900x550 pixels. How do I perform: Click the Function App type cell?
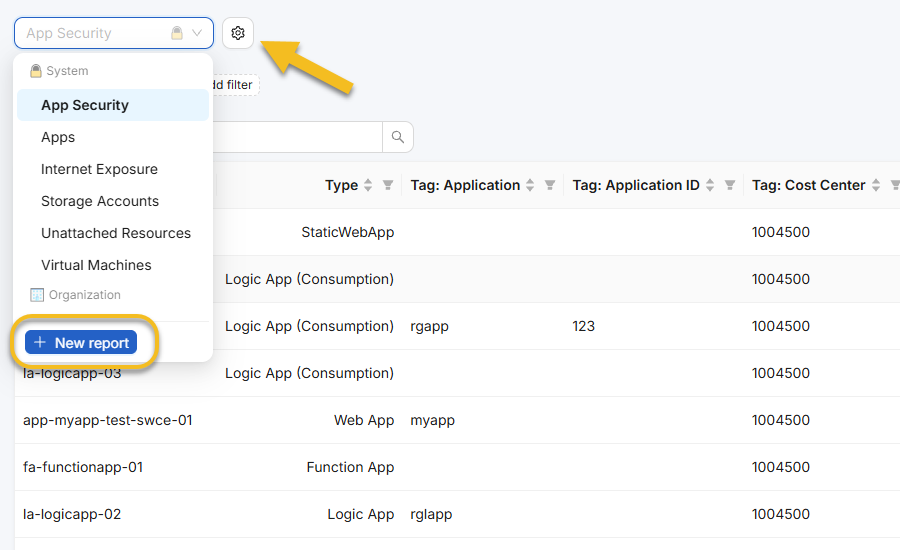pos(350,467)
